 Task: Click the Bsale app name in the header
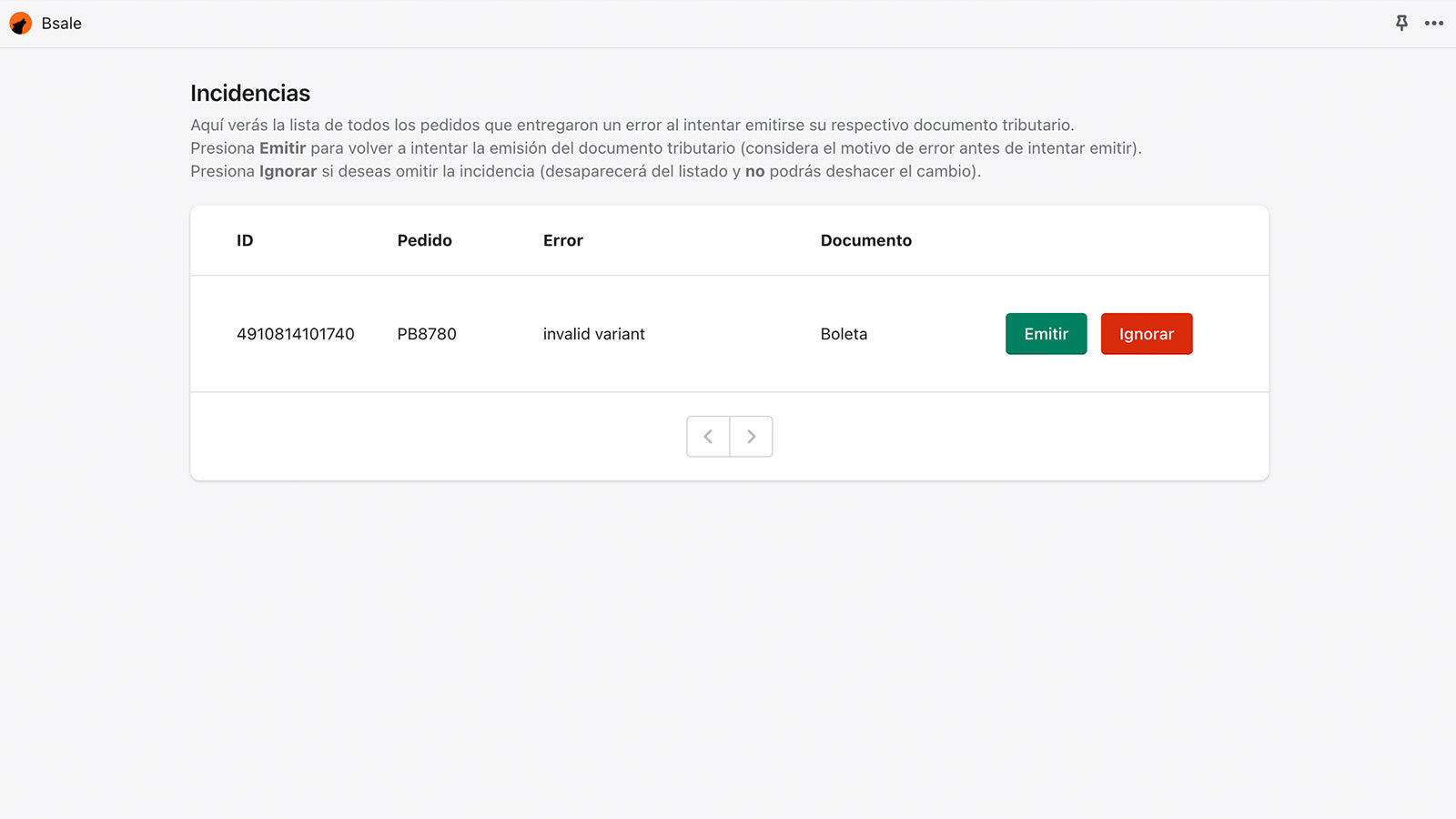tap(61, 23)
